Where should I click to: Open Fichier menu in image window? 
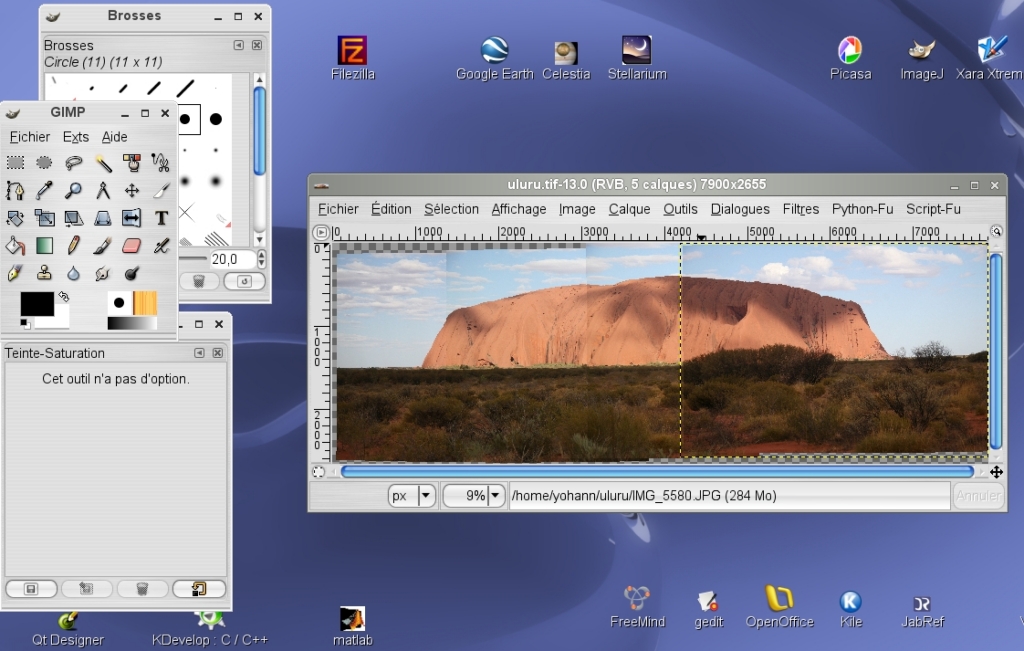point(338,209)
